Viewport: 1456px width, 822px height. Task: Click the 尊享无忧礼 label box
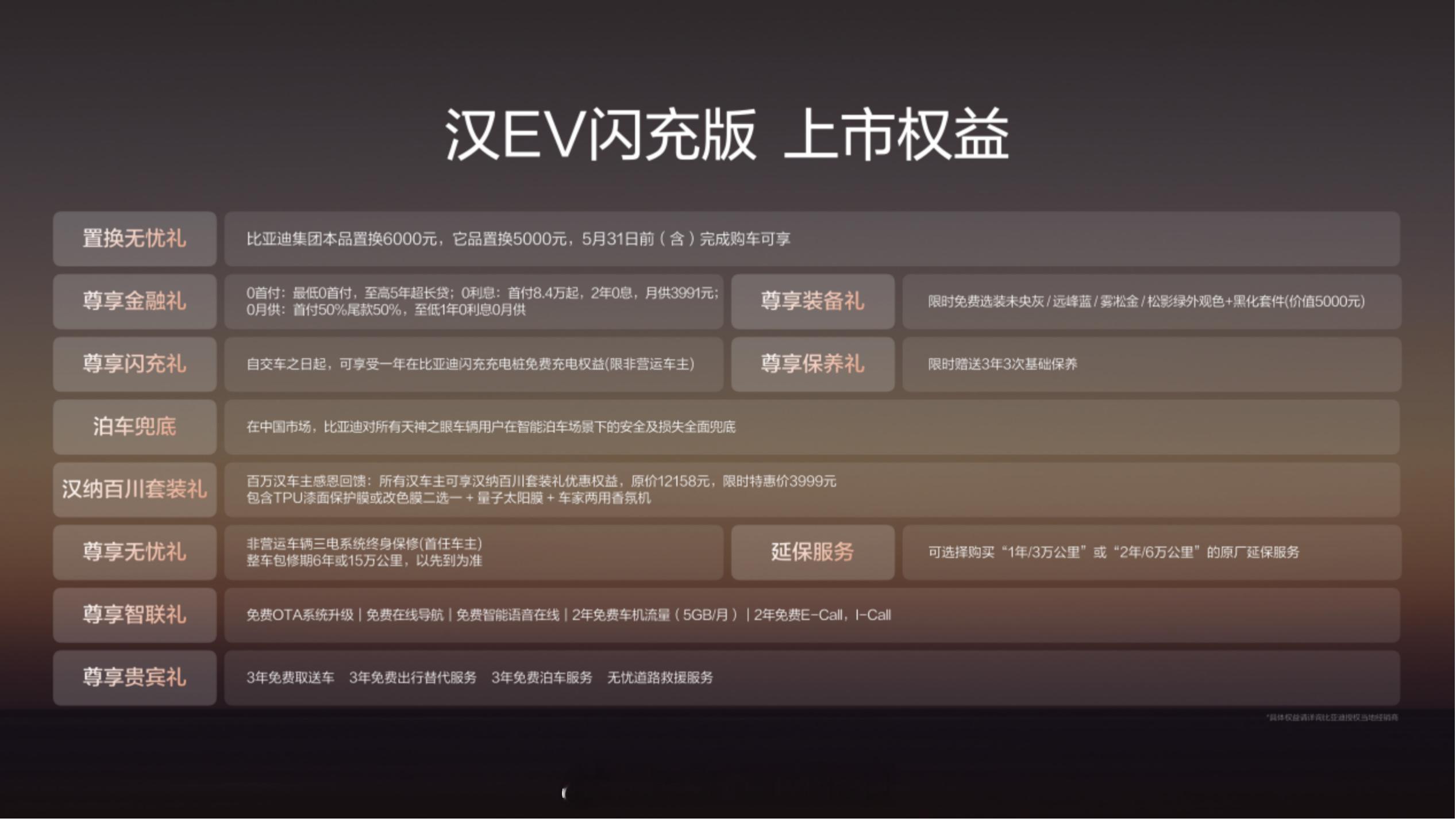point(134,553)
